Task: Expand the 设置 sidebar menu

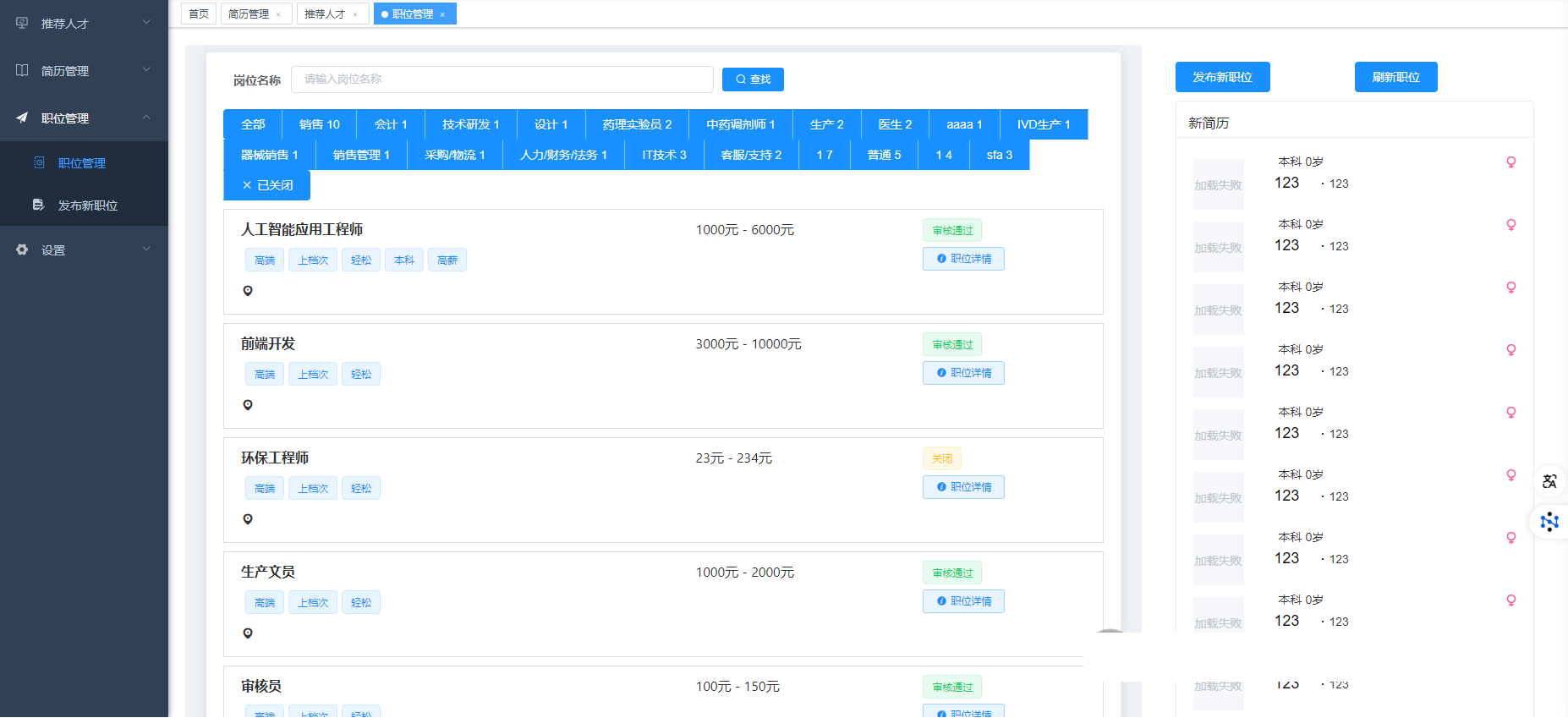Action: pyautogui.click(x=146, y=249)
